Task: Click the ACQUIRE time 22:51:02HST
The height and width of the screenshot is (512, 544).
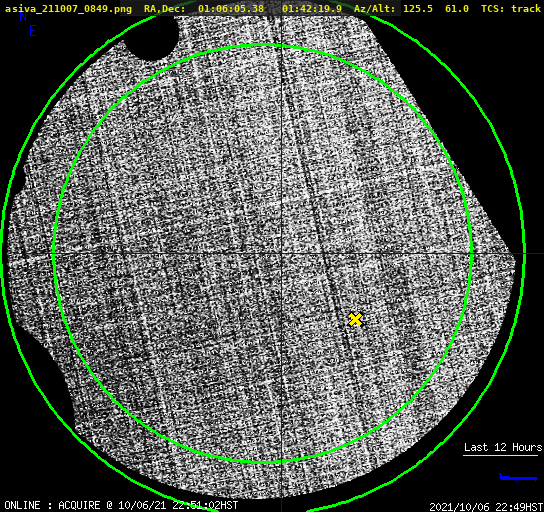Action: coord(205,505)
